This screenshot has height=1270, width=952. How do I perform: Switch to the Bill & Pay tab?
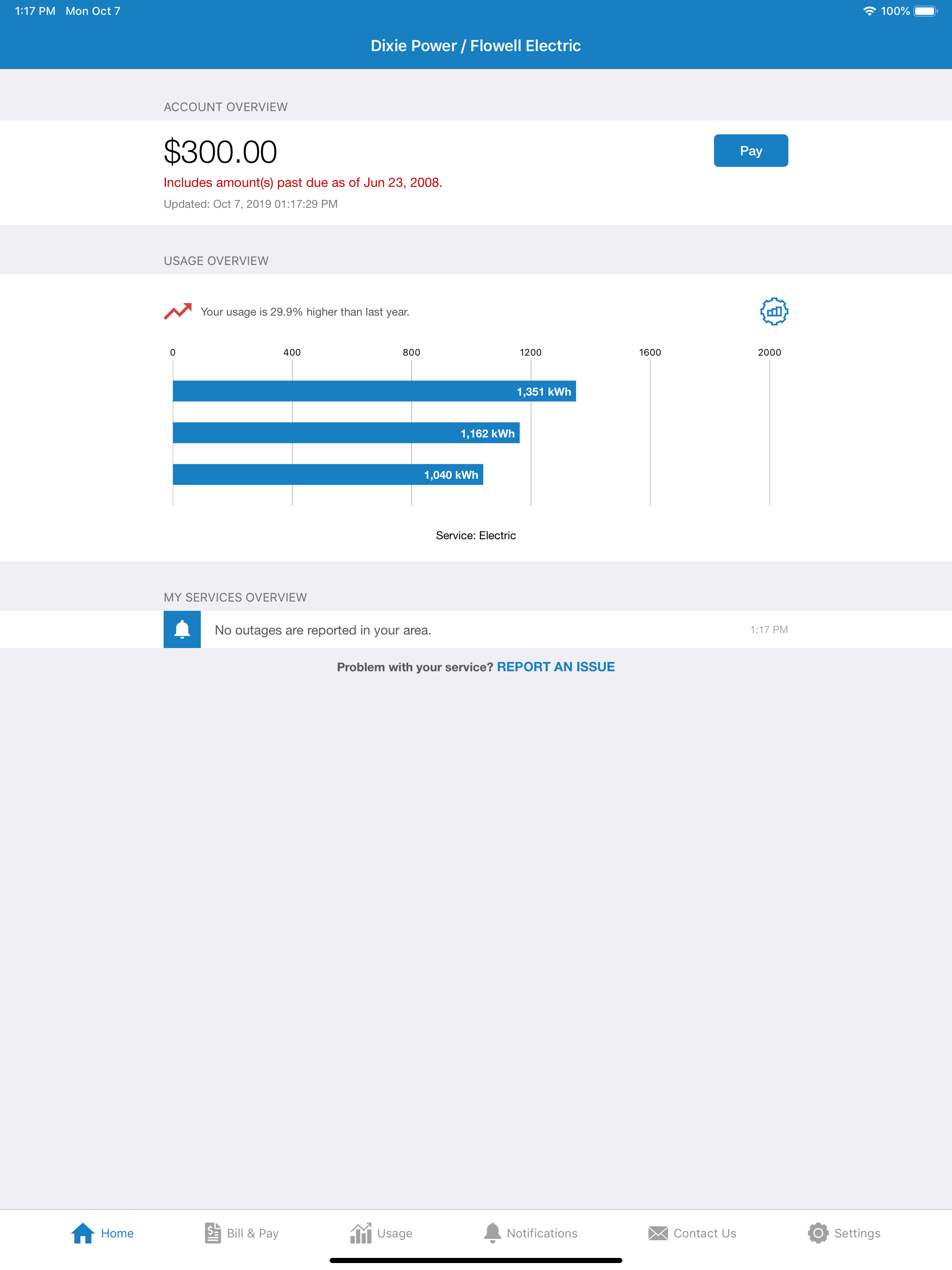click(252, 1233)
